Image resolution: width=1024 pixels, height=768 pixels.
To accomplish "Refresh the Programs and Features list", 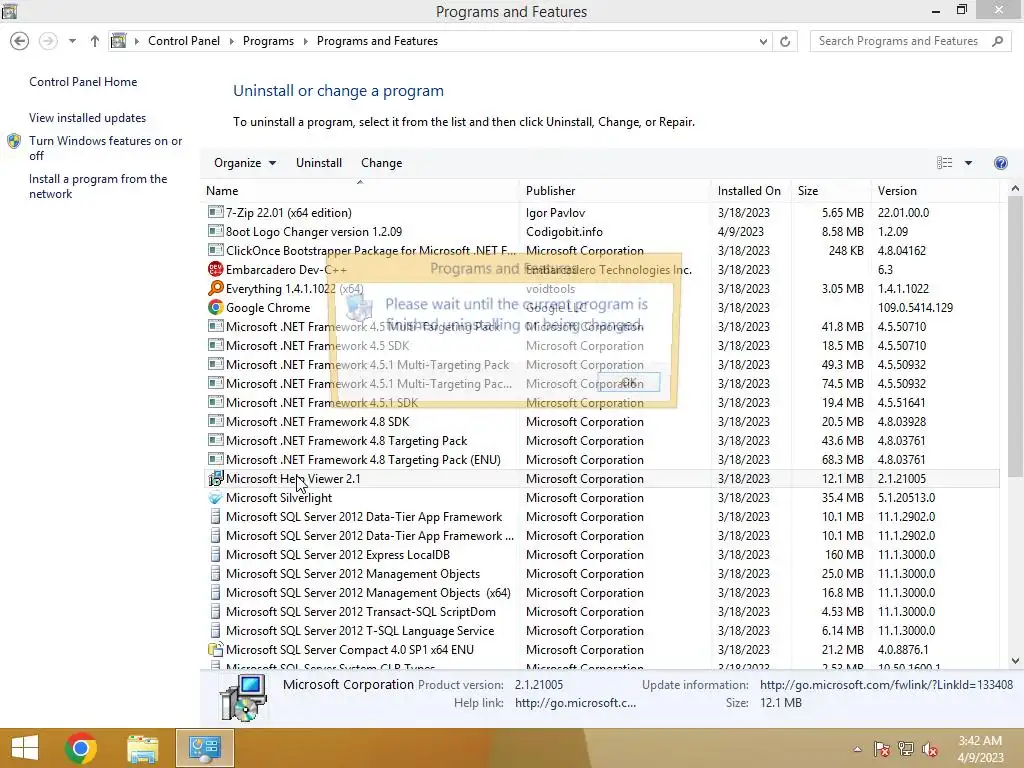I will (x=785, y=41).
